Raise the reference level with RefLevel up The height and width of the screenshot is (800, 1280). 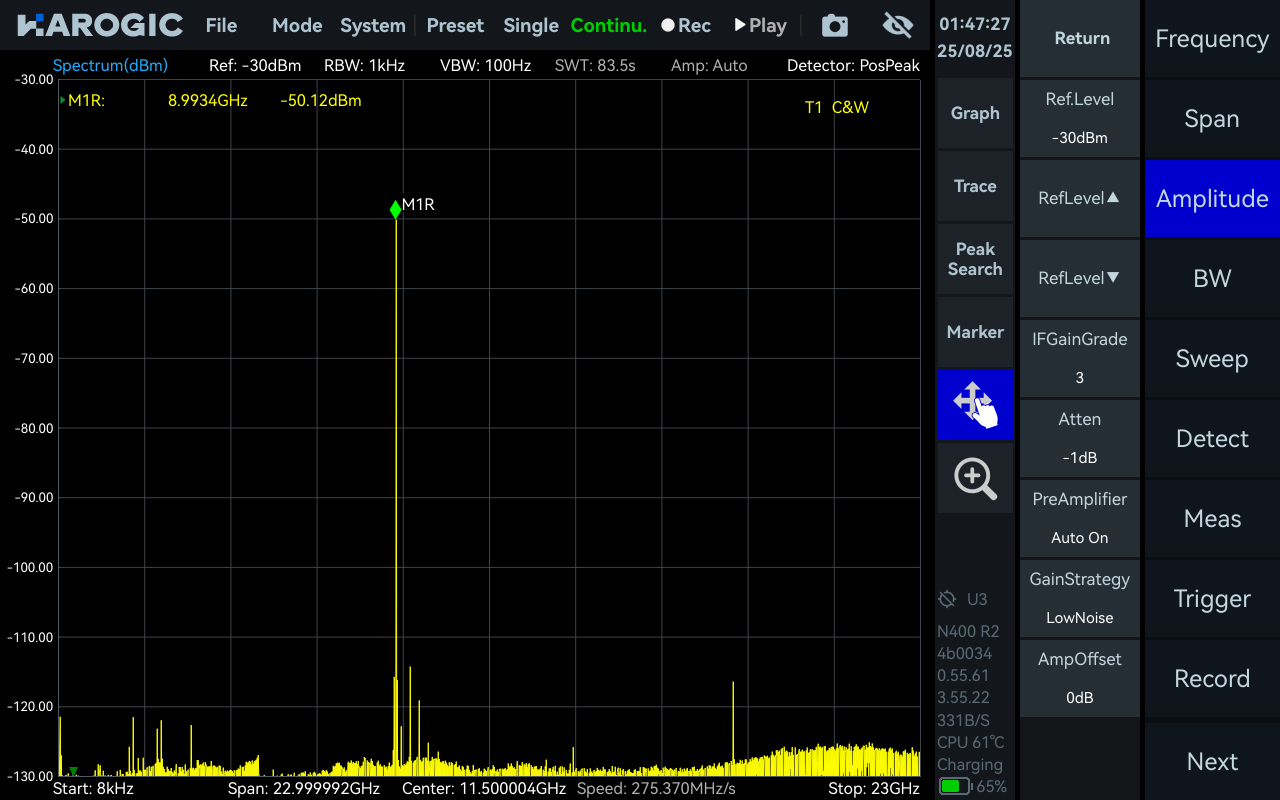(1080, 198)
